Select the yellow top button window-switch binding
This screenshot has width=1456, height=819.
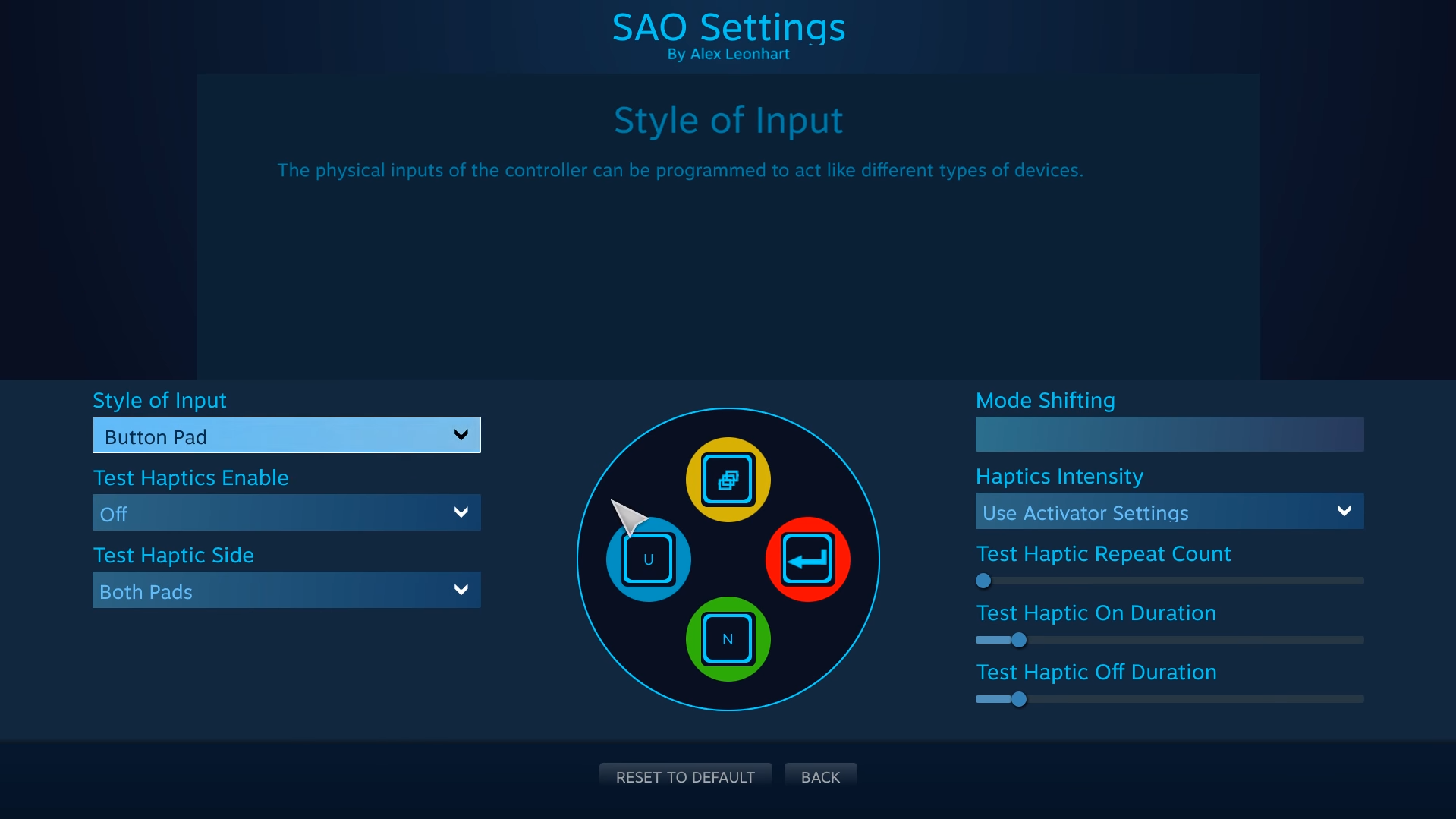pyautogui.click(x=728, y=480)
